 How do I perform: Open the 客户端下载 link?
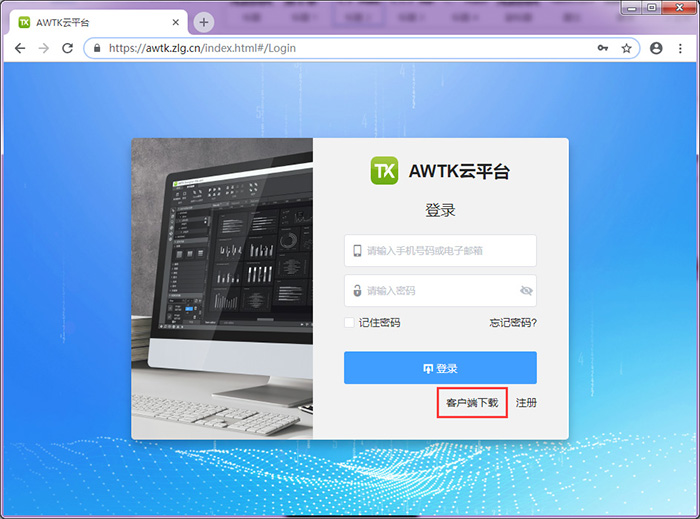tap(472, 403)
